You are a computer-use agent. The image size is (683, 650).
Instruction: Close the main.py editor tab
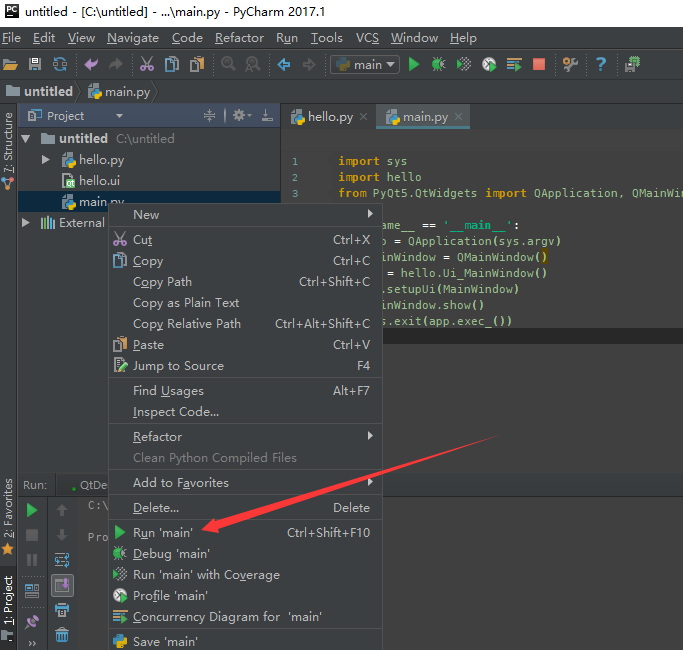tap(458, 117)
